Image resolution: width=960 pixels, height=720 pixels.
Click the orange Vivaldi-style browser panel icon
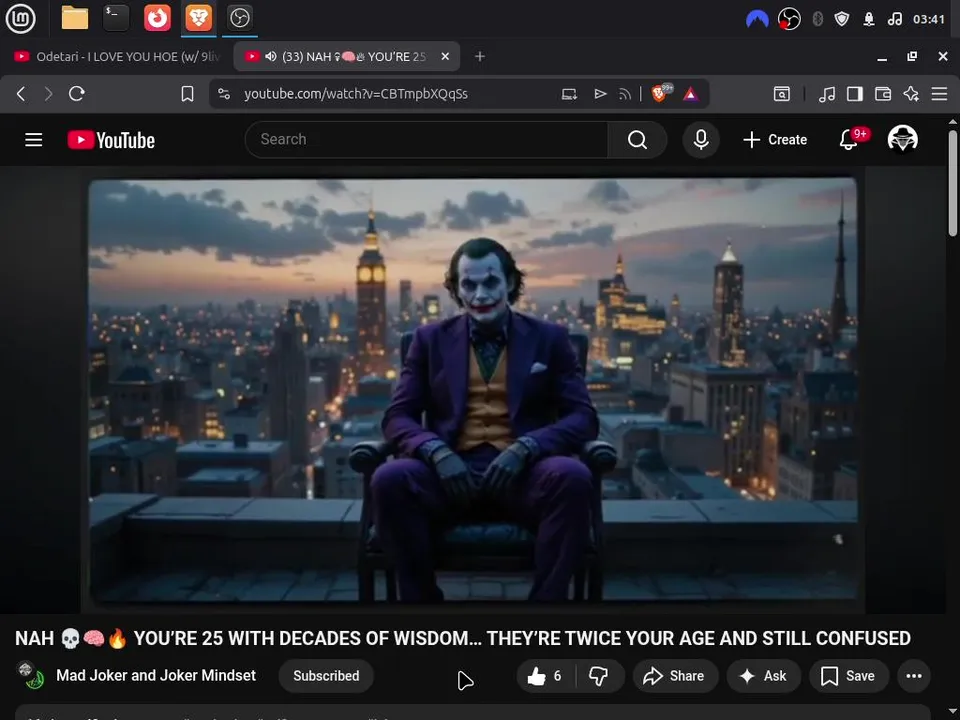point(157,18)
